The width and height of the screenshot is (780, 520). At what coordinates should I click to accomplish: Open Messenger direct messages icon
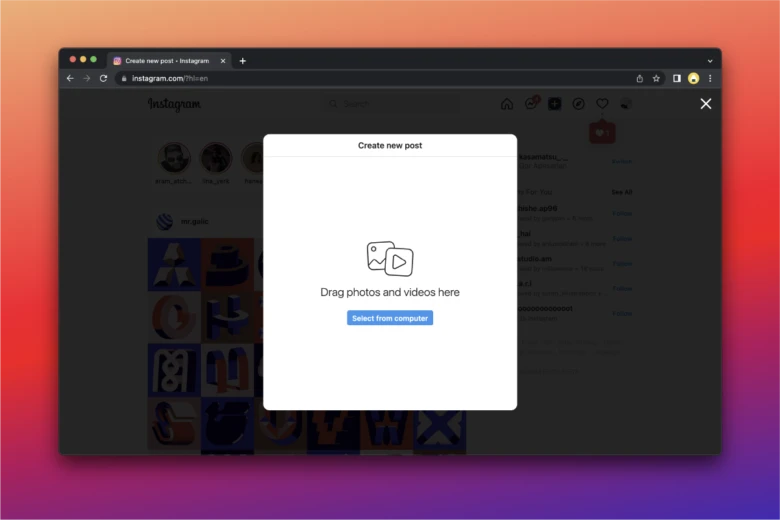[531, 104]
